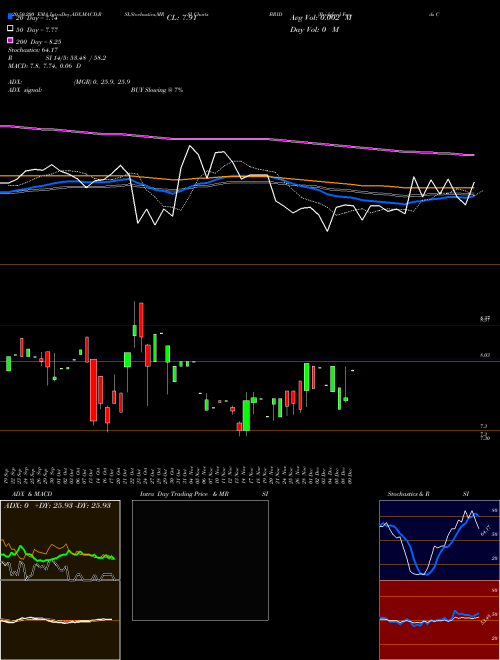Viewport: 500px width, 660px height.
Task: Open the MACD indicator chart below ADX
Action: 60,620
